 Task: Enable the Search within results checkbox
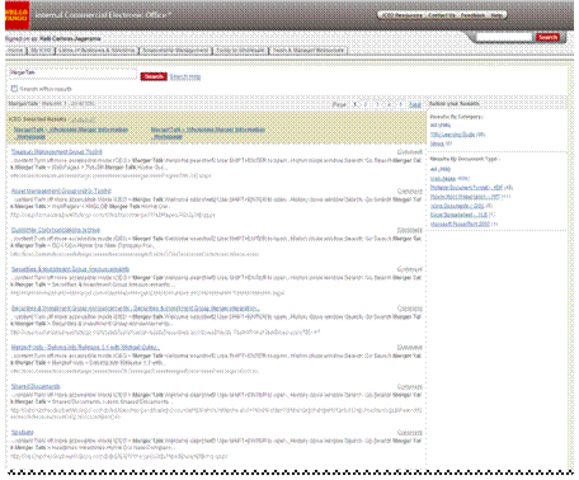[x=14, y=89]
